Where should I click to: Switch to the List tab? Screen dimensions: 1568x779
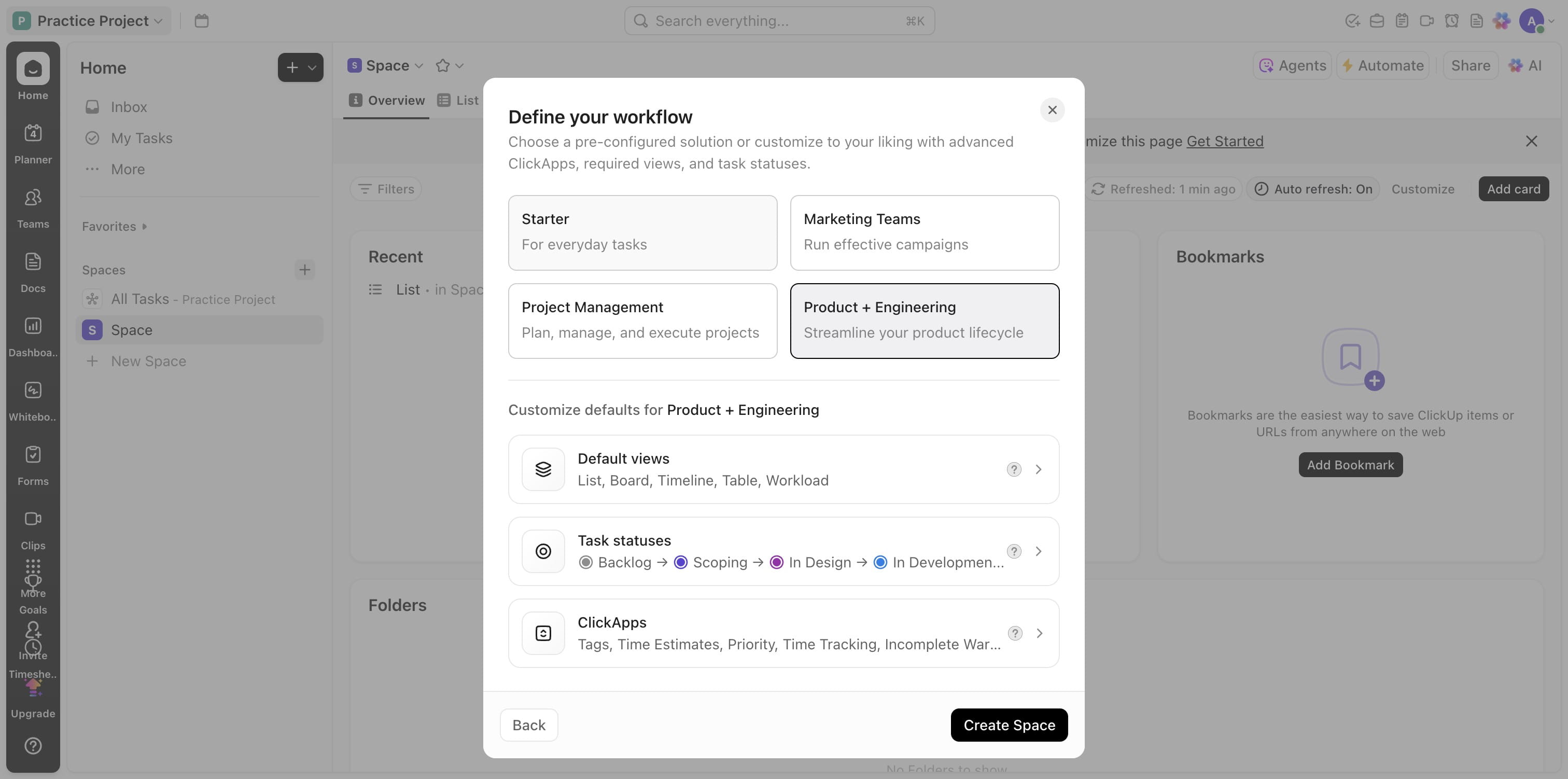458,101
